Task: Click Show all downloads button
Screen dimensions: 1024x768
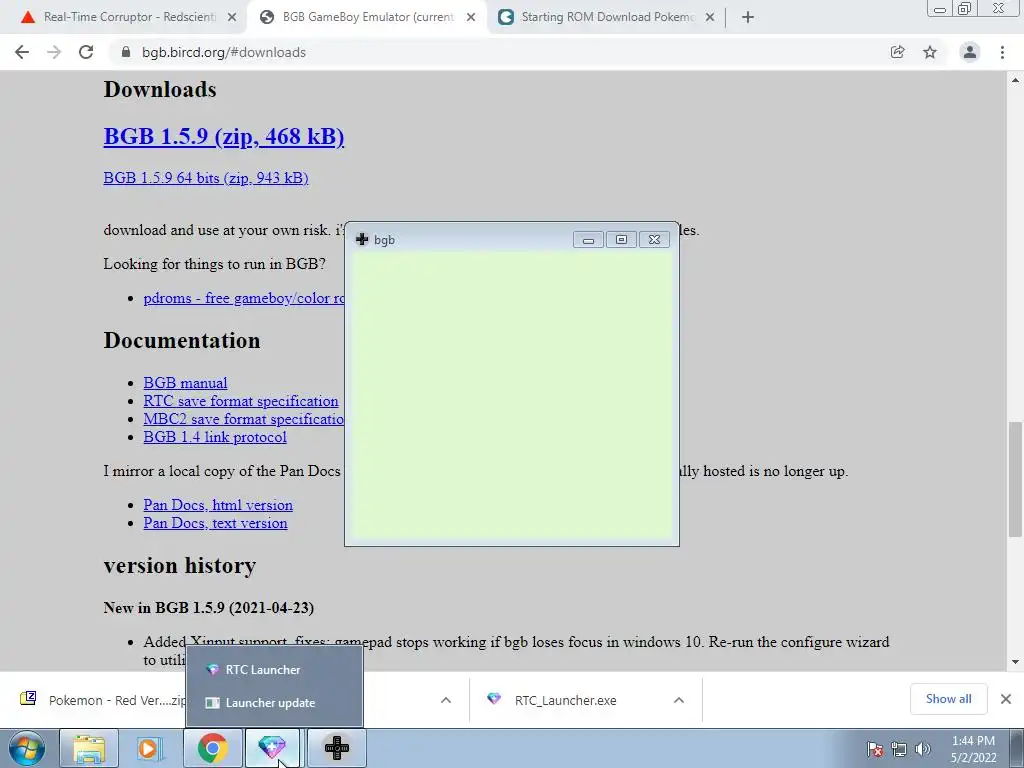Action: point(948,699)
